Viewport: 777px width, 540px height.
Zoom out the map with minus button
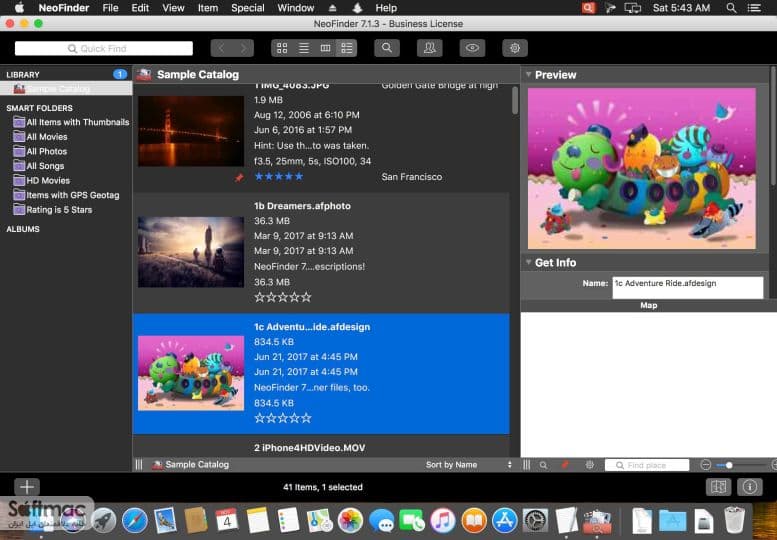(x=706, y=465)
